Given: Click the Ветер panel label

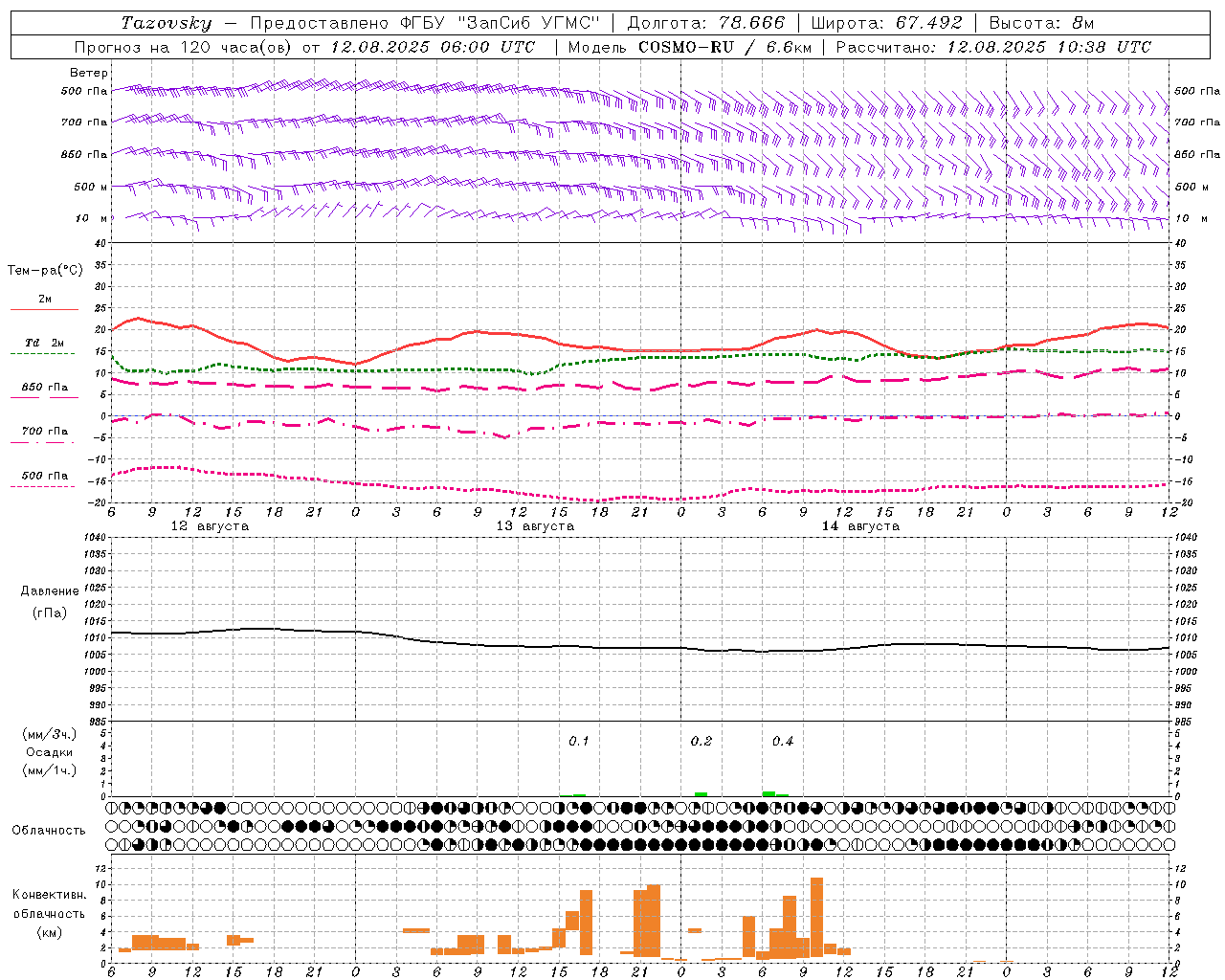Looking at the screenshot, I should tap(89, 73).
